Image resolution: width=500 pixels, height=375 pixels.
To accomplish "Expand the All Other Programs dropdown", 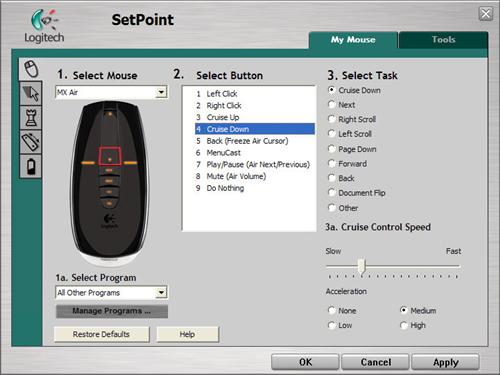I will tap(111, 293).
